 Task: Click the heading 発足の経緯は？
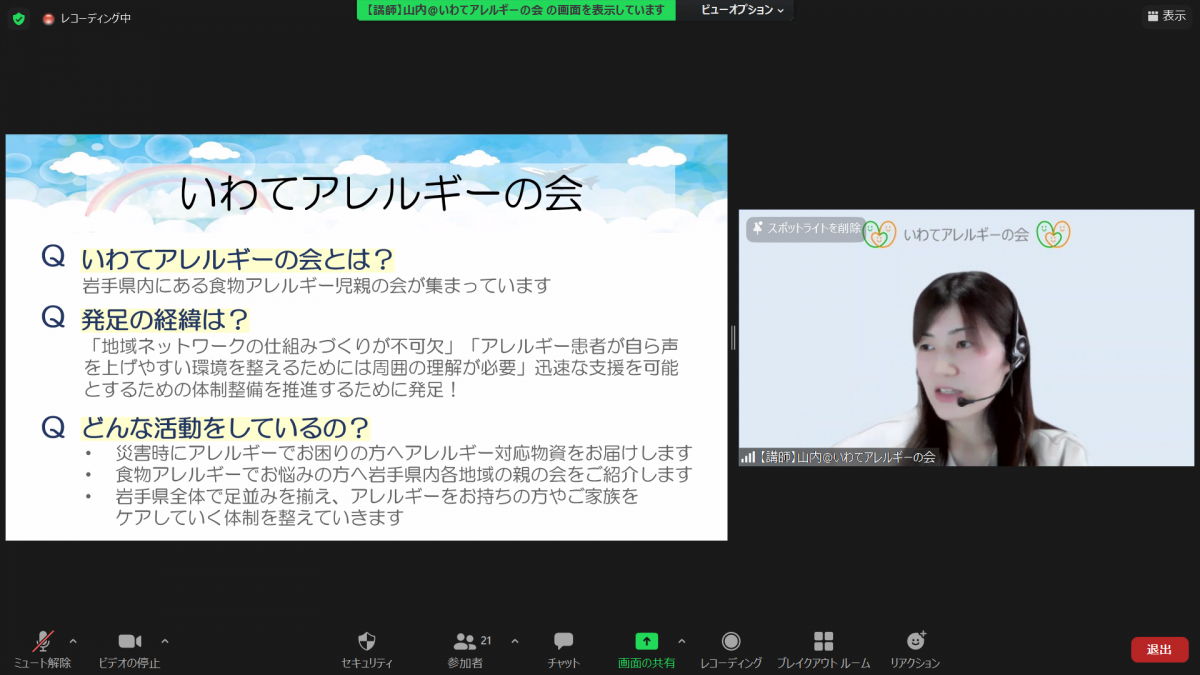coord(165,320)
